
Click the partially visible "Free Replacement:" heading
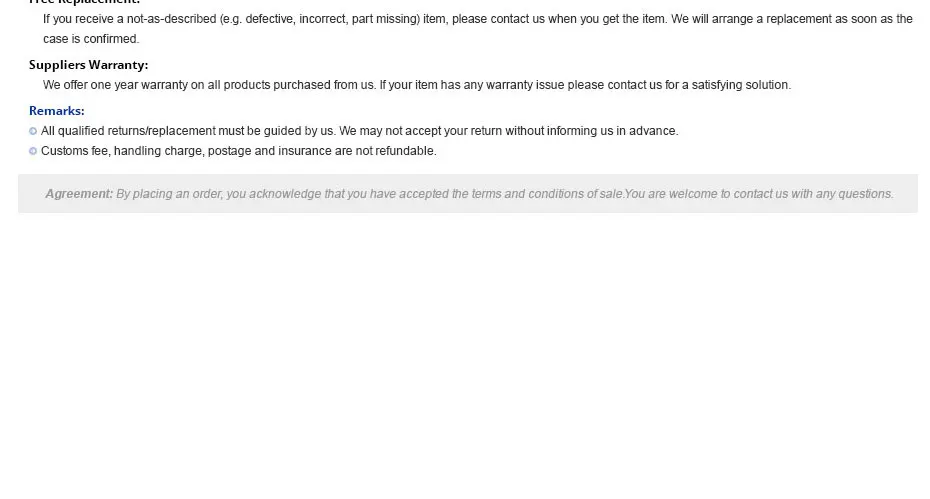84,2
